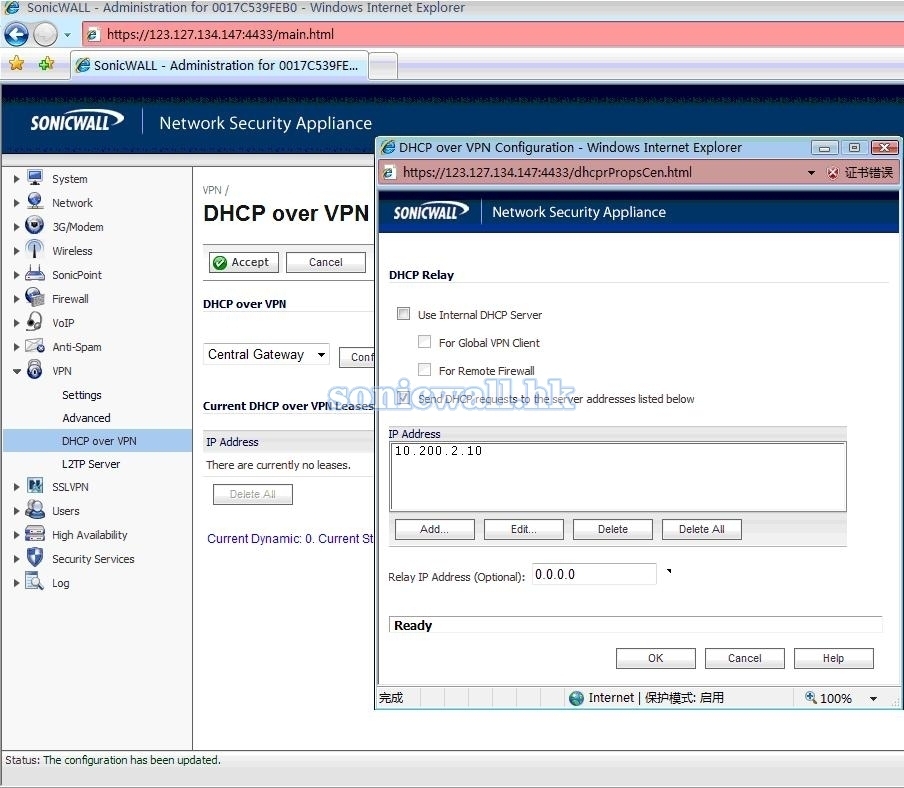Click the Network globe icon in sidebar

35,202
